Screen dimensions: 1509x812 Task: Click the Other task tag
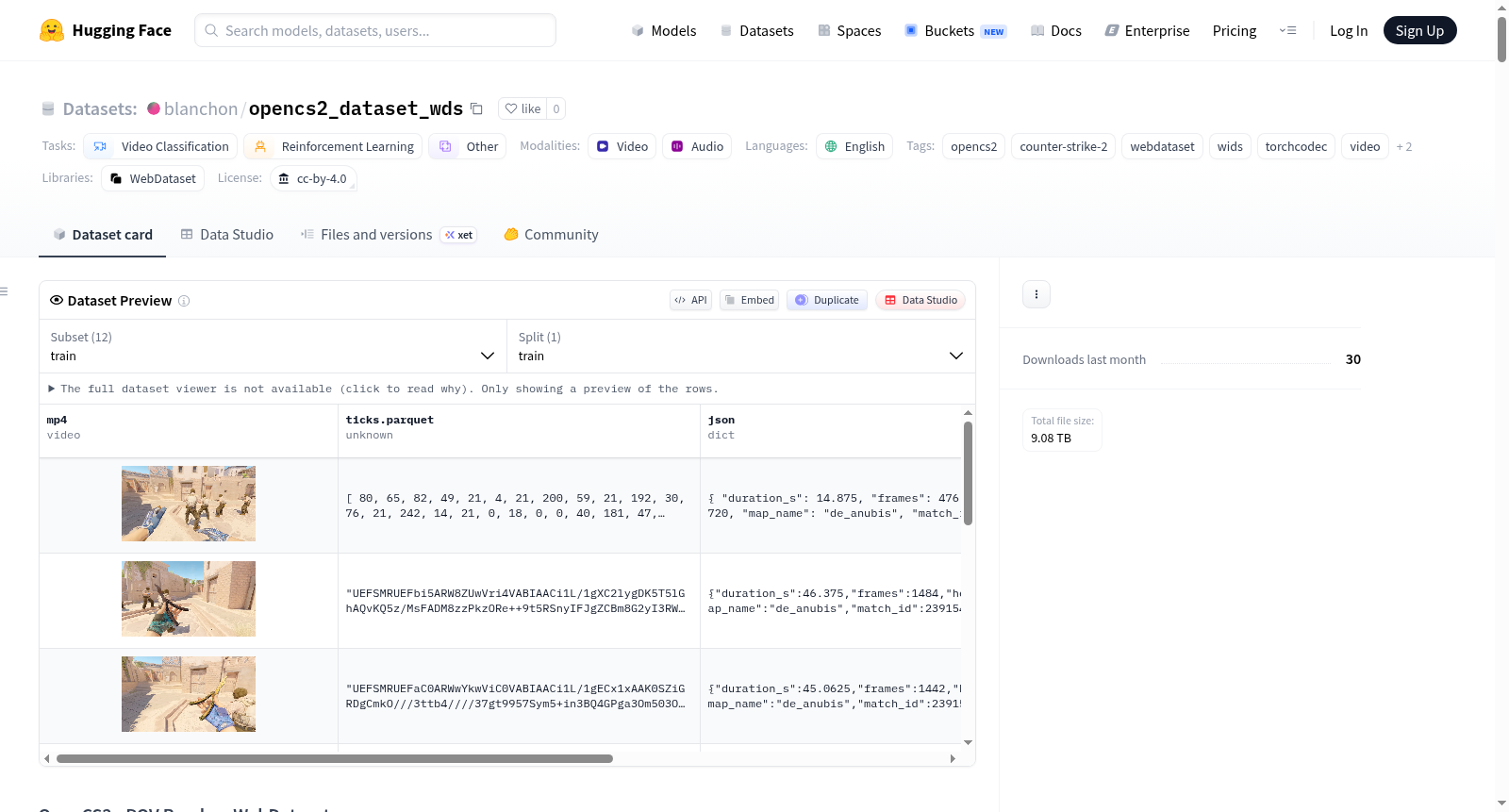(x=468, y=146)
